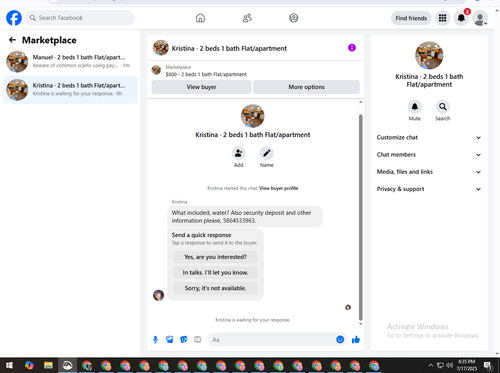Screen dimensions: 500x373
Task: Show hidden system tray icons chevron
Action: pyautogui.click(x=430, y=365)
